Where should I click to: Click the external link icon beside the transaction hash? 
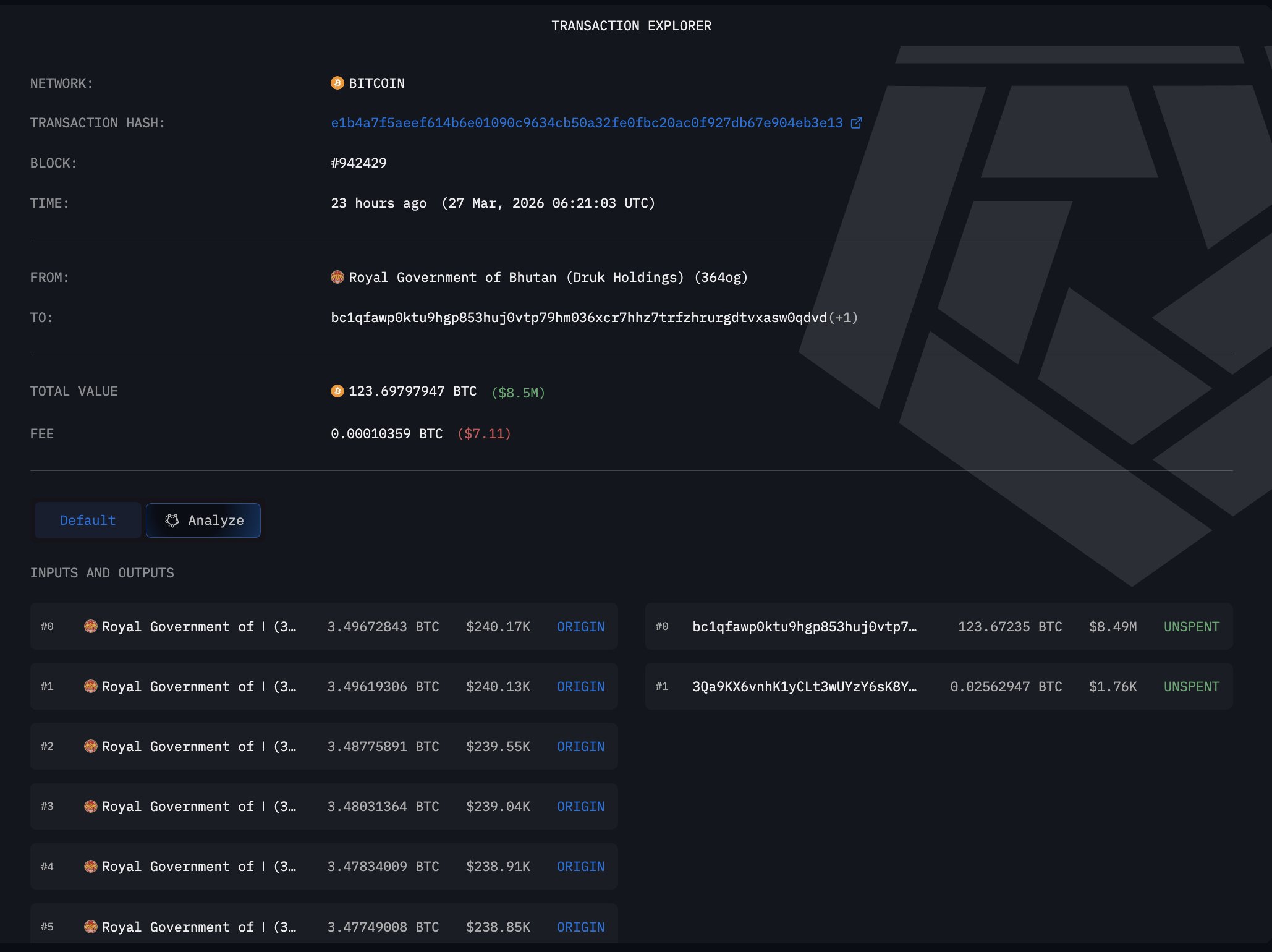click(856, 122)
